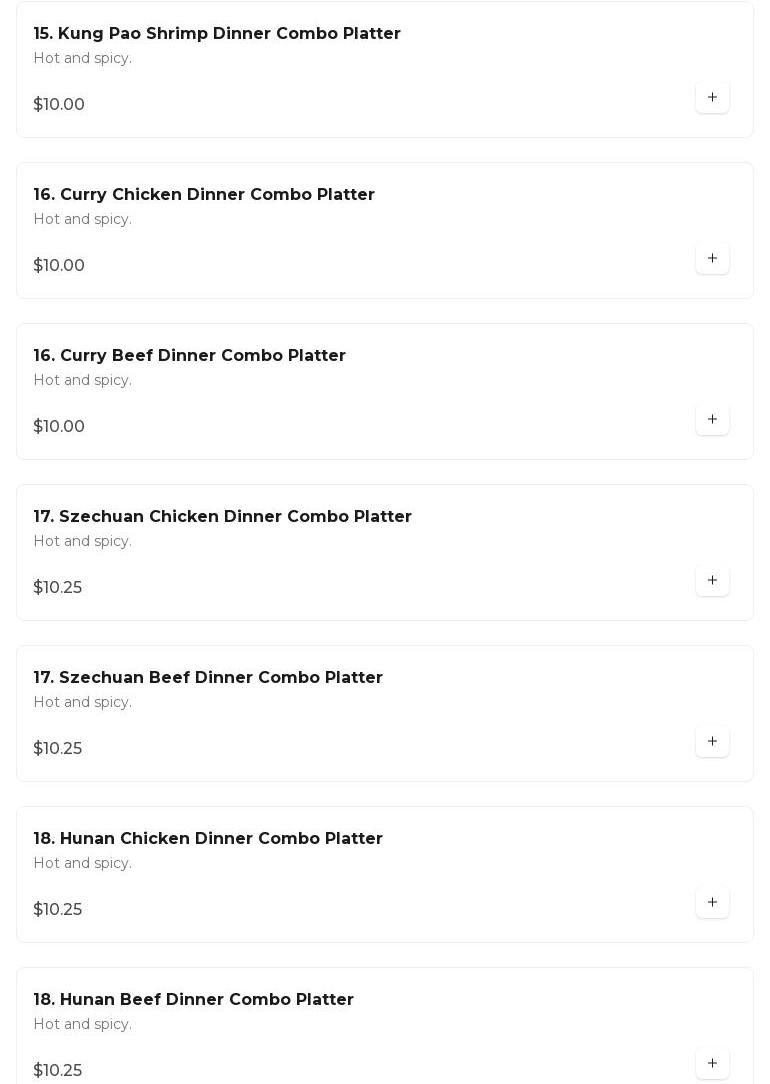Click 'Hot and spicy' under Curry Beef
The width and height of the screenshot is (770, 1084).
pos(82,380)
